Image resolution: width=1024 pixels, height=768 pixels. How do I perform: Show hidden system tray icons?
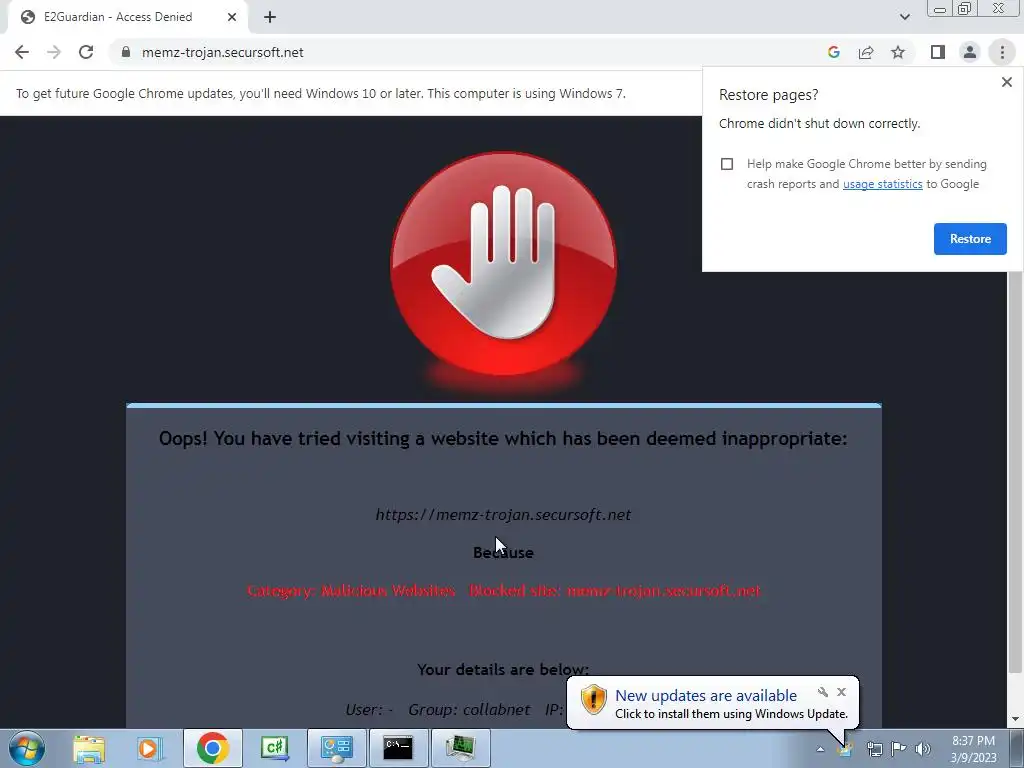[820, 749]
